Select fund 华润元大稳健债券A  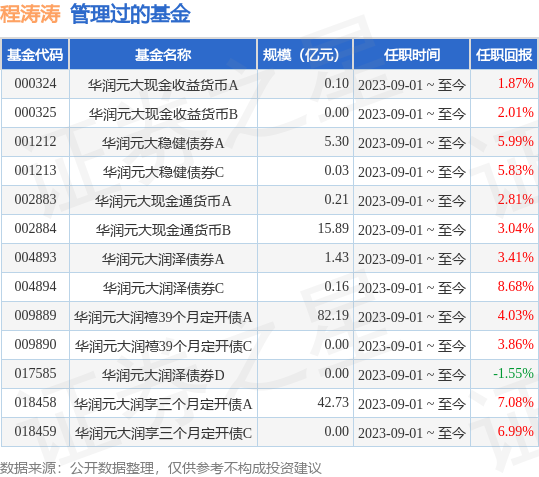click(x=163, y=143)
